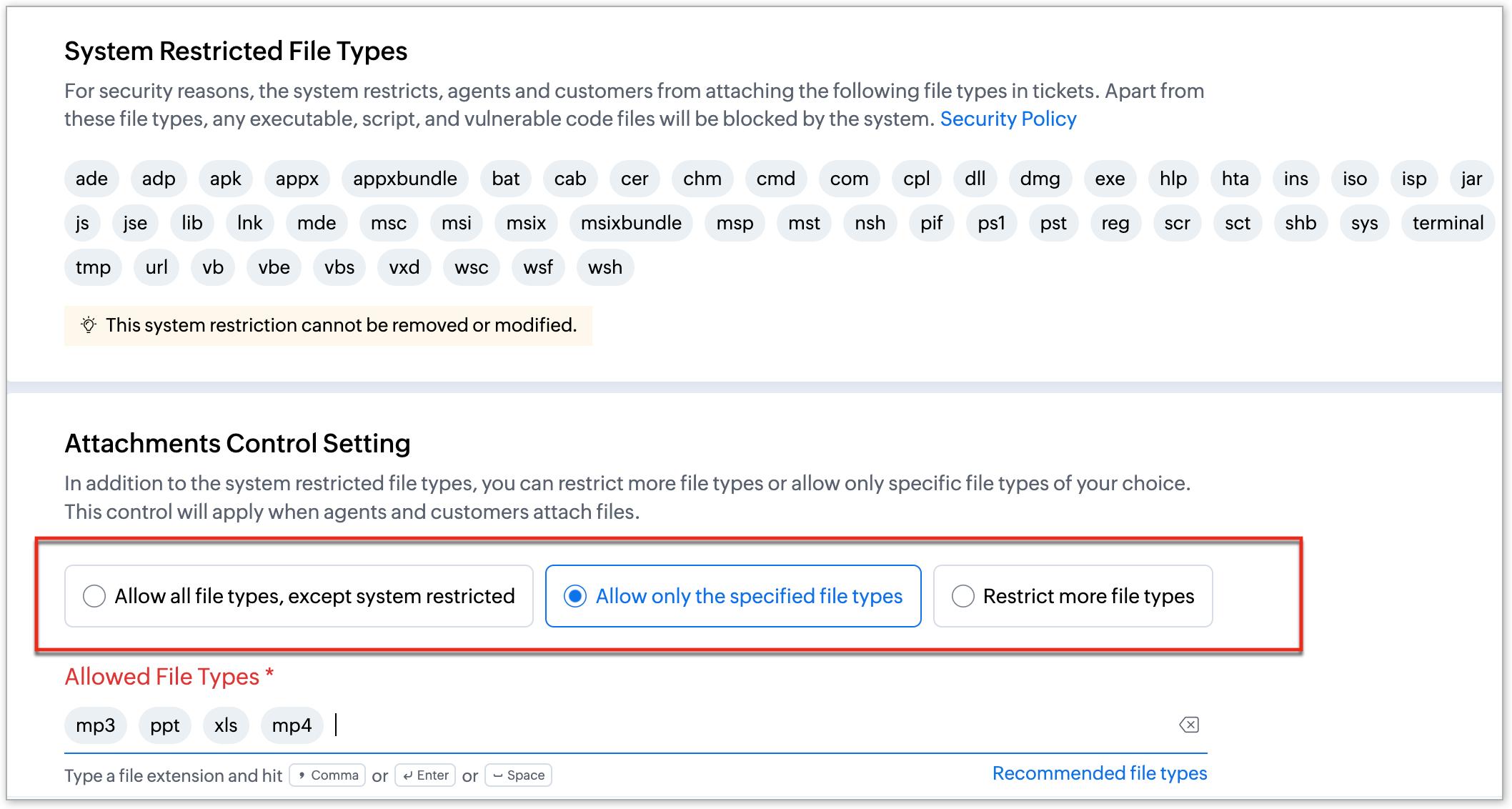This screenshot has height=809, width=1512.
Task: Click the Enter key hint badge
Action: click(x=425, y=775)
